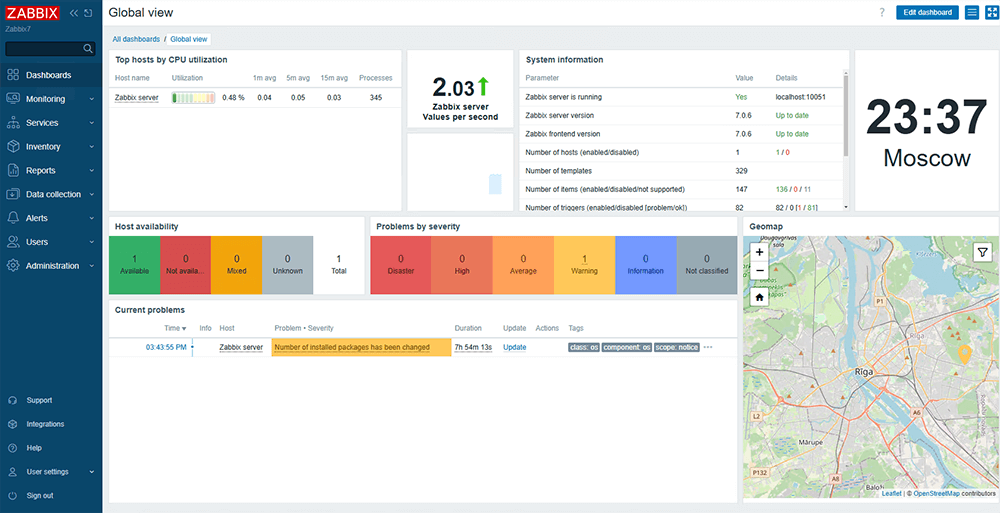Click the green Available host tile

pos(135,265)
